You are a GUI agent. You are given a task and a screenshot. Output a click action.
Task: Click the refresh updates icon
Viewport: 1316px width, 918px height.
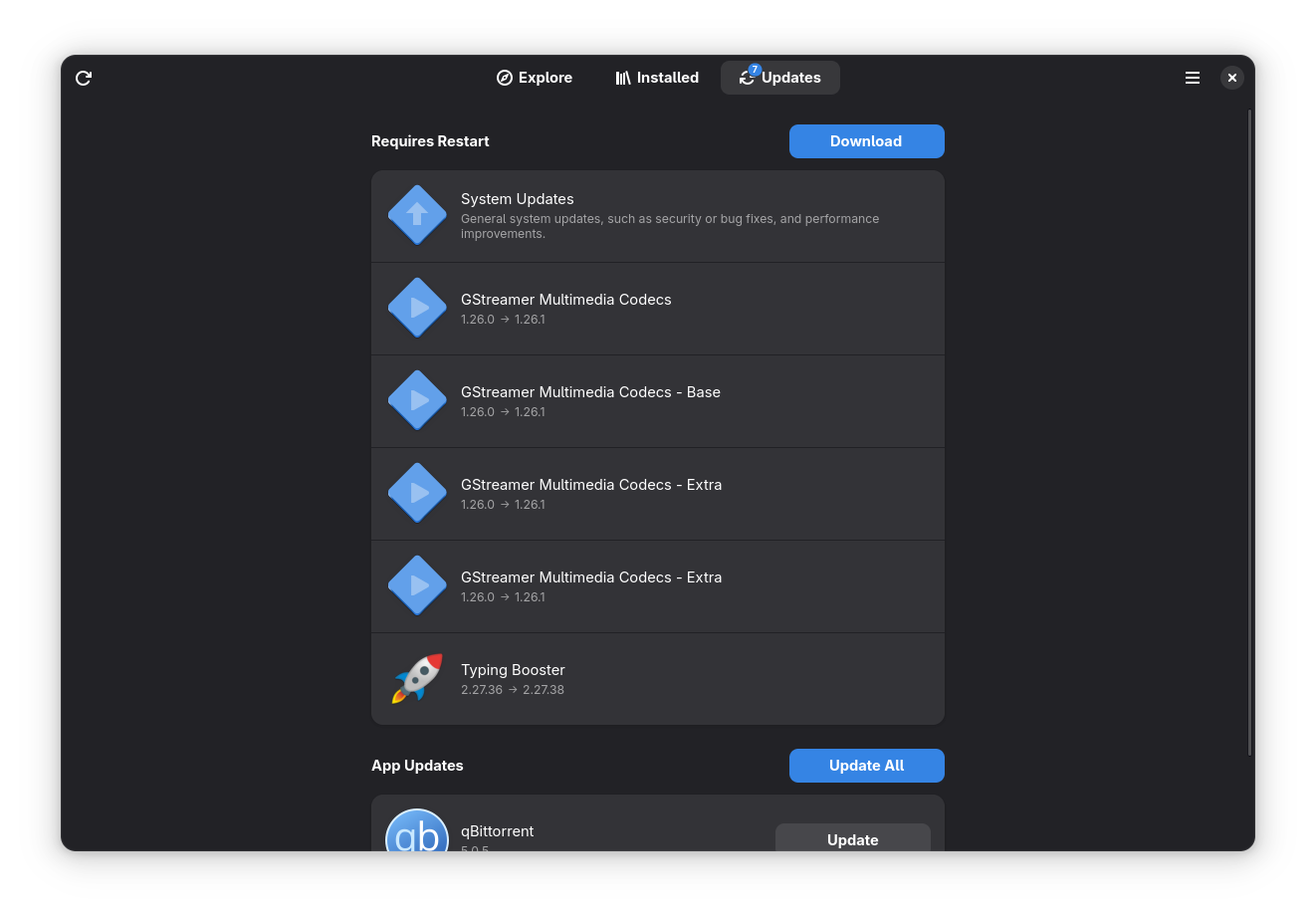[84, 78]
